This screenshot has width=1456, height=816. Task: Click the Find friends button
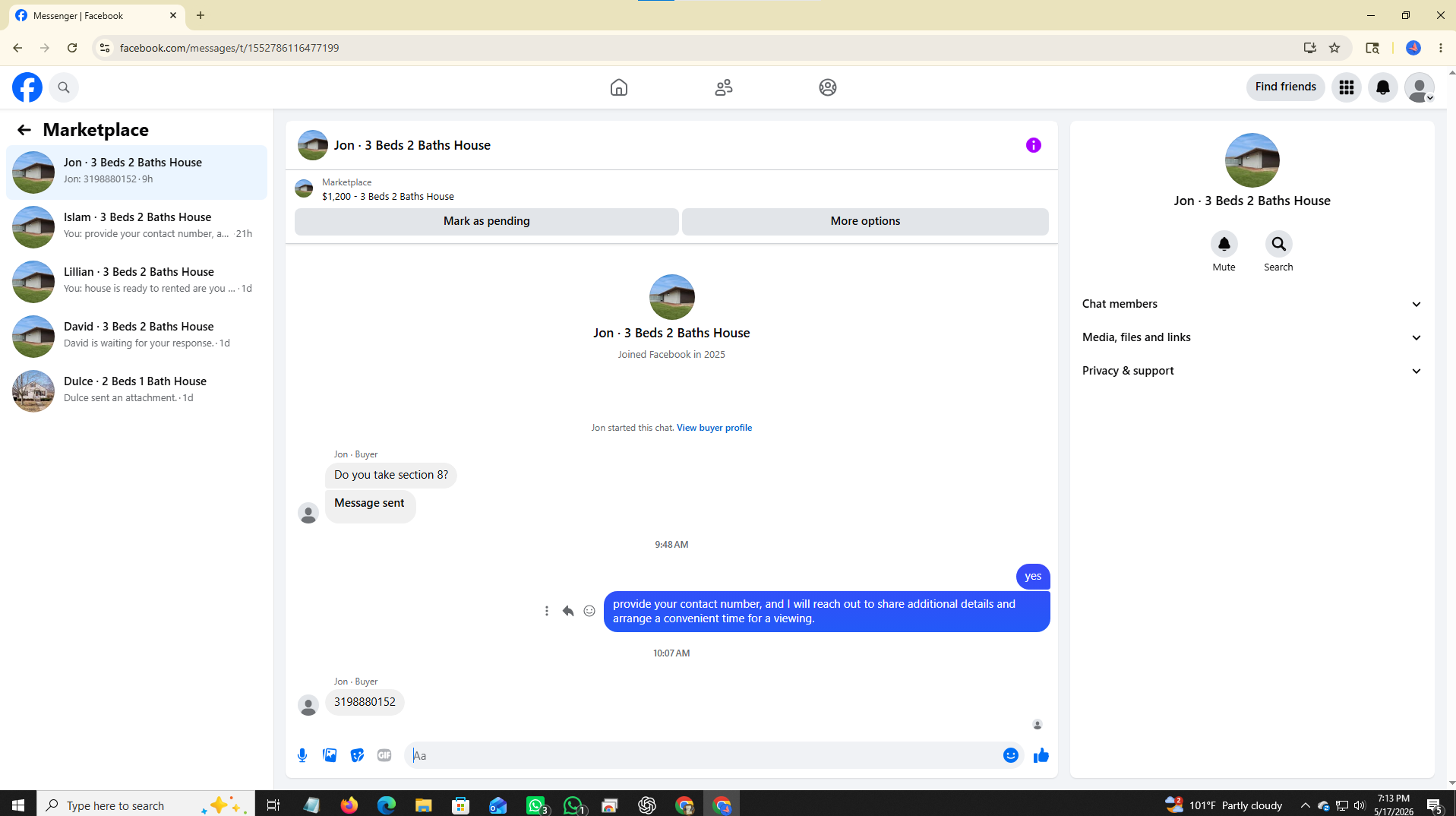pyautogui.click(x=1286, y=87)
